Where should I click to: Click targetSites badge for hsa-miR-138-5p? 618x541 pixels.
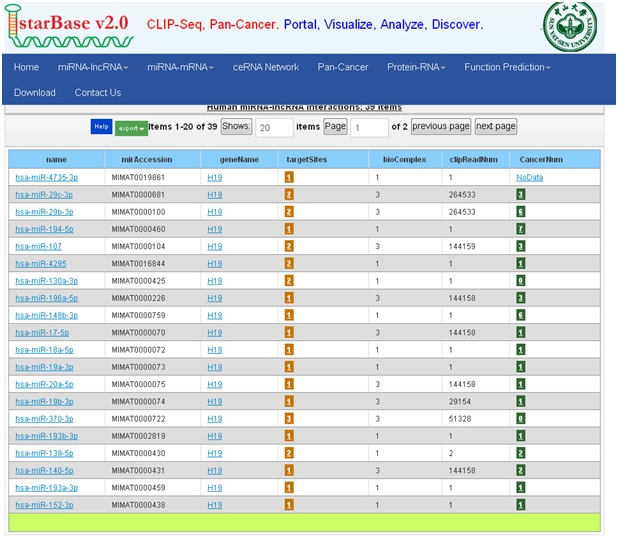click(289, 453)
